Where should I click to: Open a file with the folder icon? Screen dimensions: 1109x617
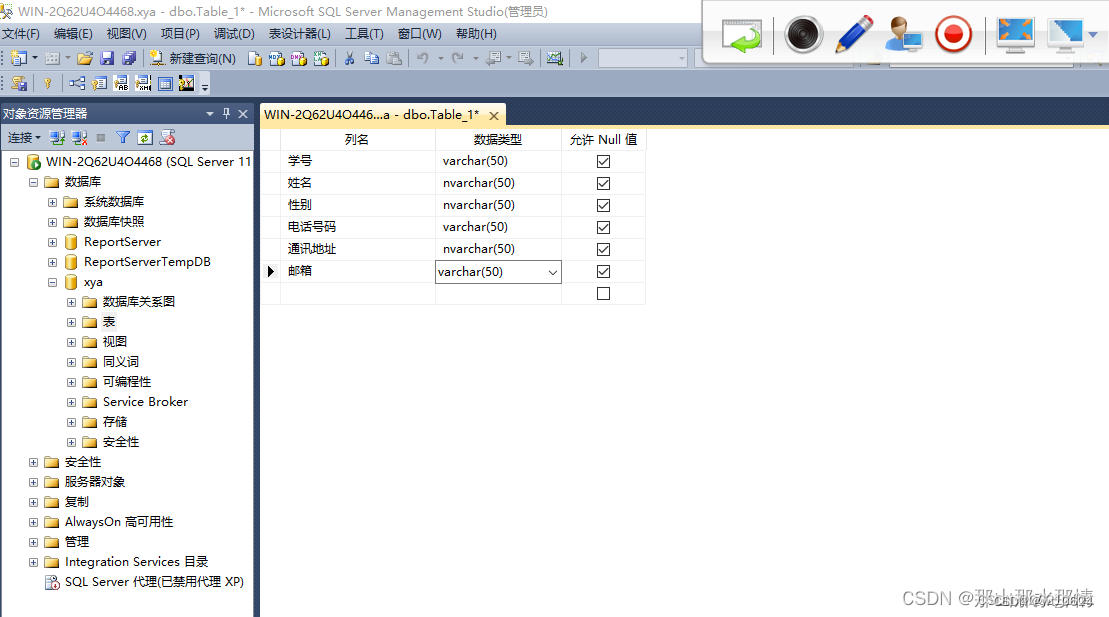(x=85, y=58)
